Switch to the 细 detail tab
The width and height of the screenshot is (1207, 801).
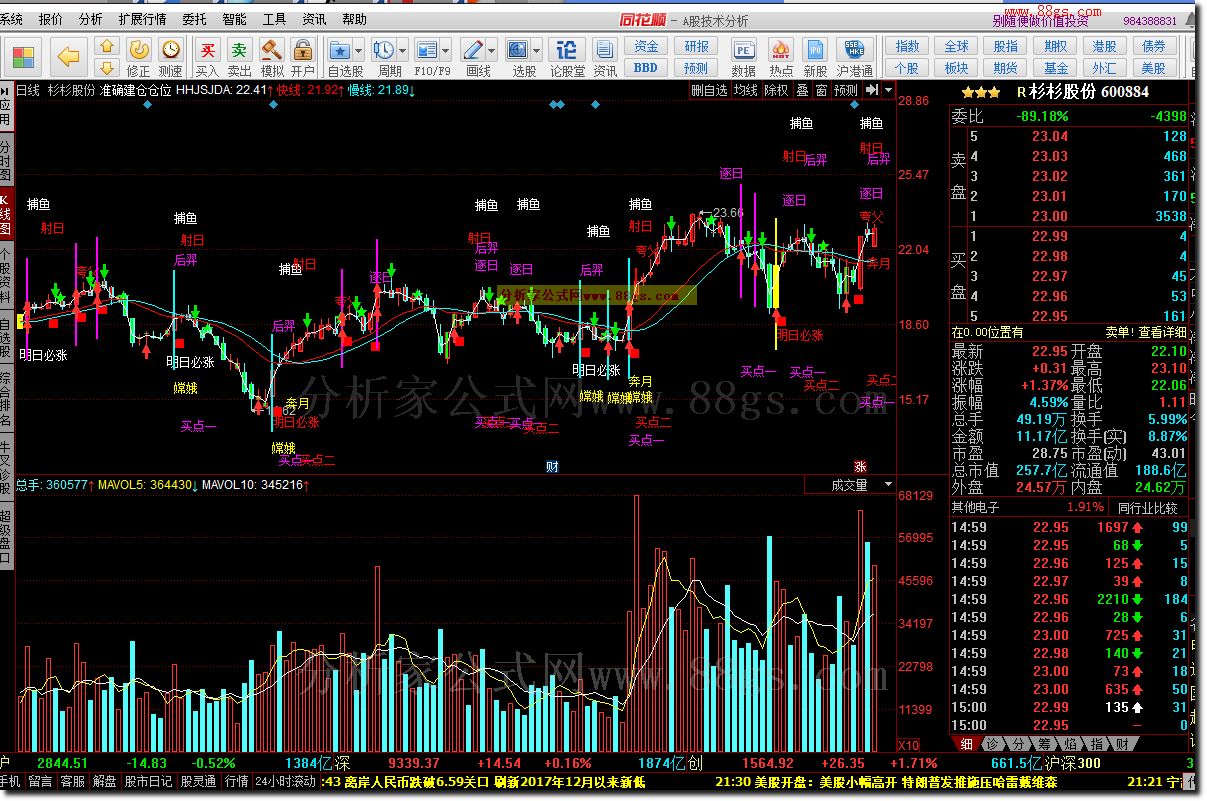(965, 744)
